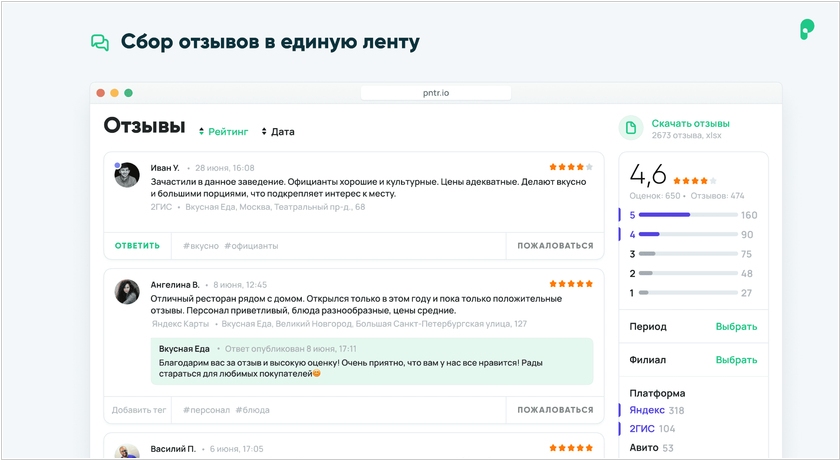This screenshot has height=460, width=840.
Task: Click the 28 июня, 16:08 timestamp
Action: coord(224,168)
